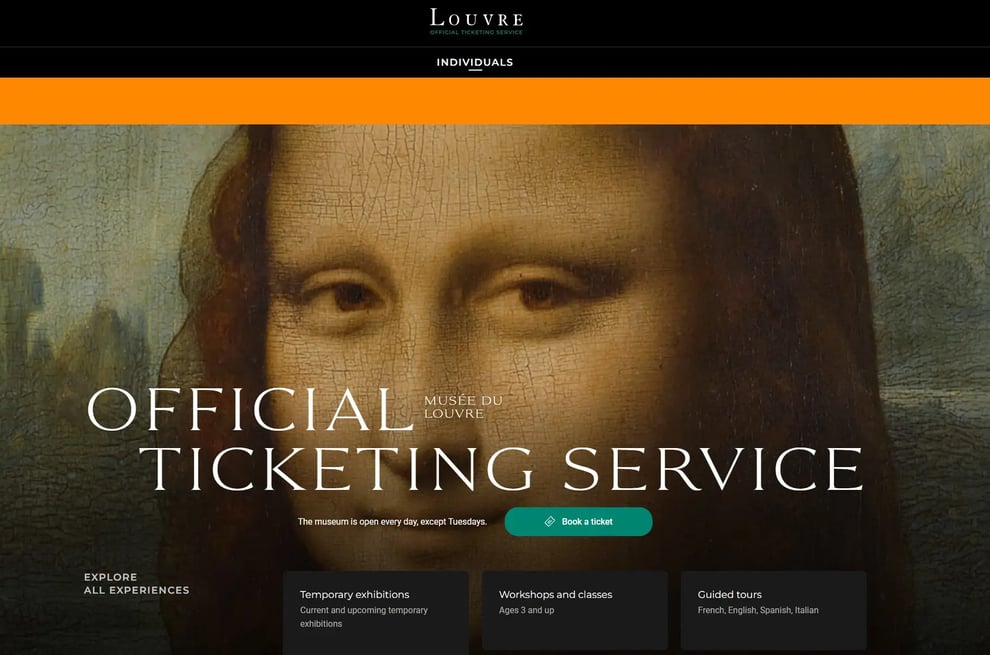The height and width of the screenshot is (655, 990).
Task: Click the green Official Ticketing Service tagline
Action: coord(476,32)
